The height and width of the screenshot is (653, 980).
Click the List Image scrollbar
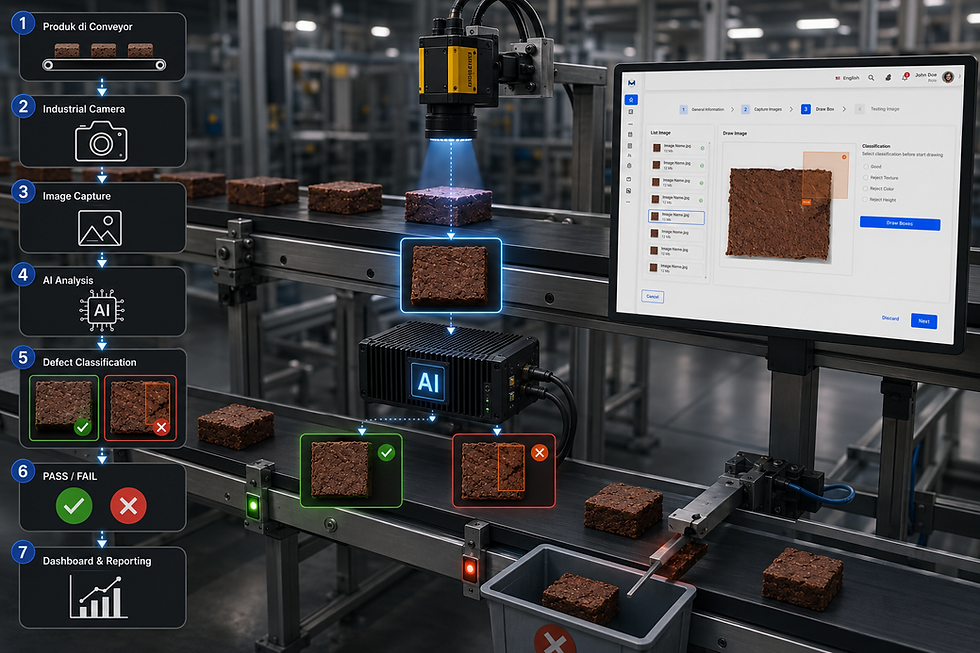tap(706, 209)
